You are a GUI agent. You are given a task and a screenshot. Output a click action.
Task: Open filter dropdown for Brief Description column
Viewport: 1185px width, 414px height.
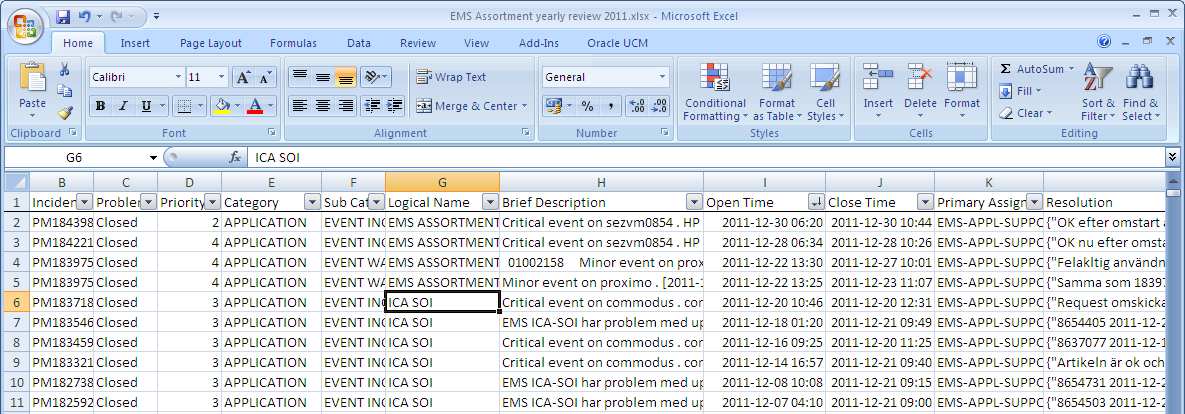[694, 202]
